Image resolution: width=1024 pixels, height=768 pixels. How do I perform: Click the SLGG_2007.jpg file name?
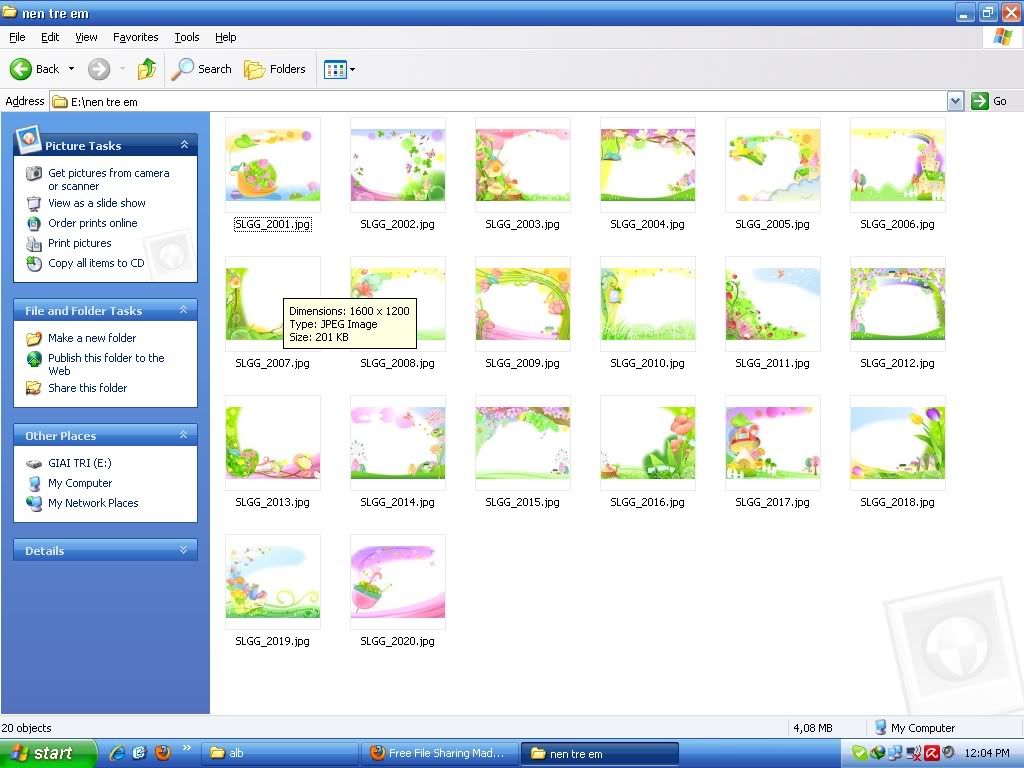(272, 363)
